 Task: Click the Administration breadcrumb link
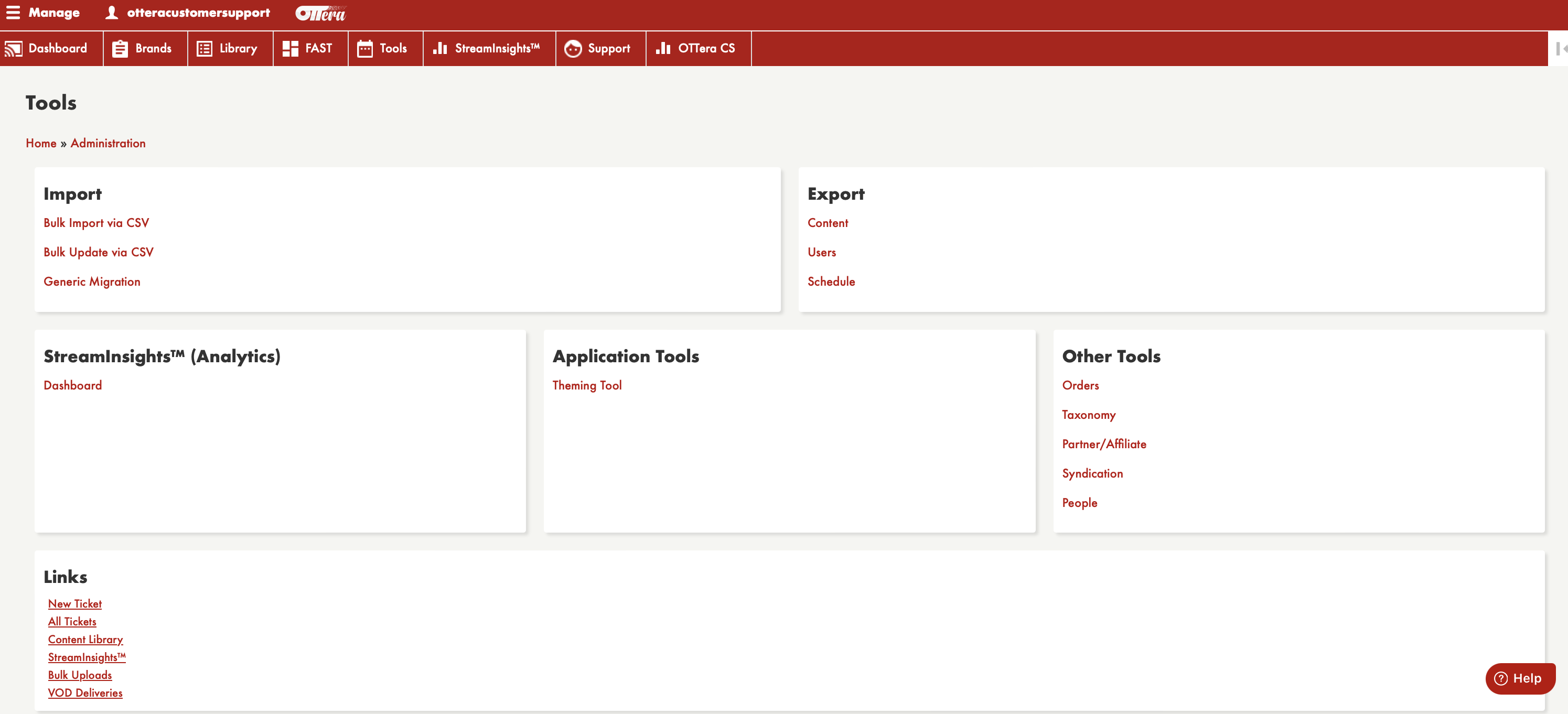(x=108, y=143)
